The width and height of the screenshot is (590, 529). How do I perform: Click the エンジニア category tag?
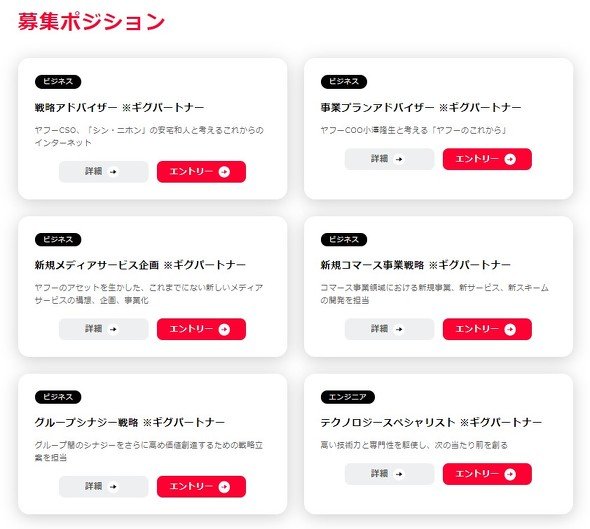pos(348,397)
